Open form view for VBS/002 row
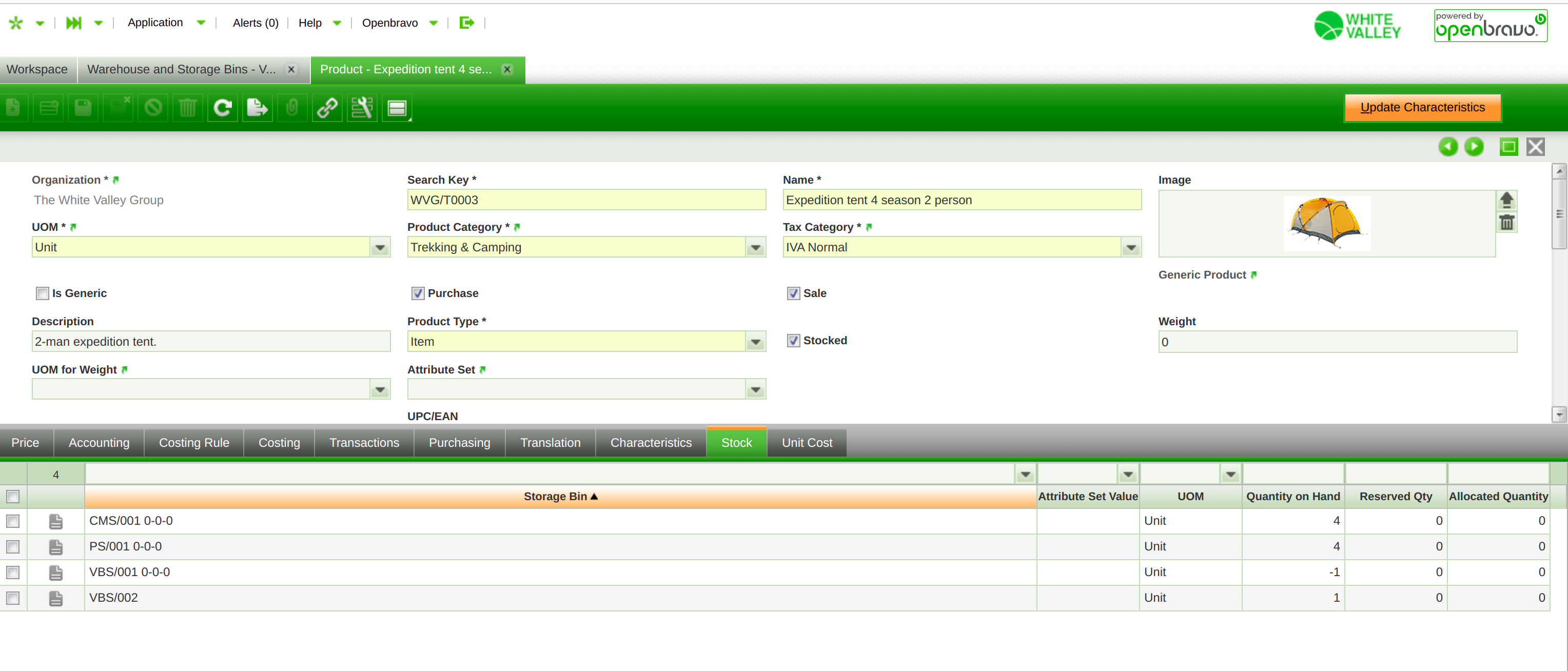This screenshot has height=671, width=1568. (55, 598)
